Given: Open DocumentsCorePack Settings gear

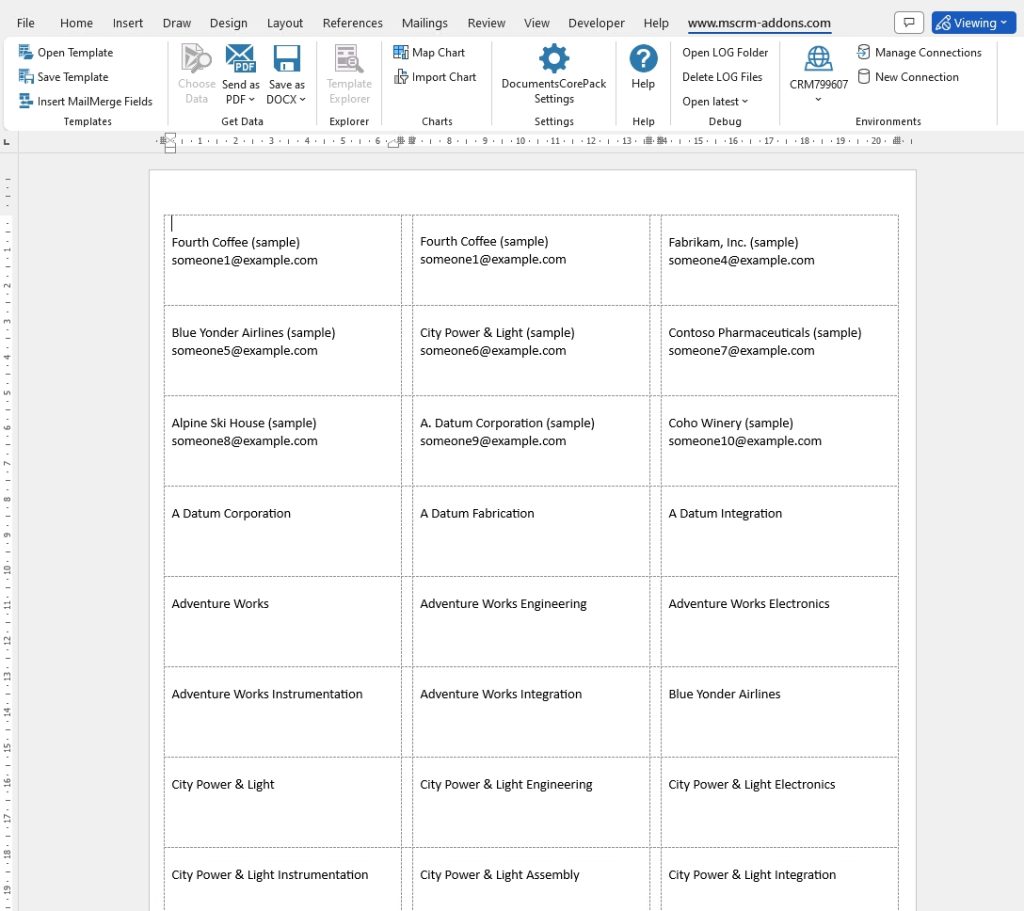Looking at the screenshot, I should (554, 59).
